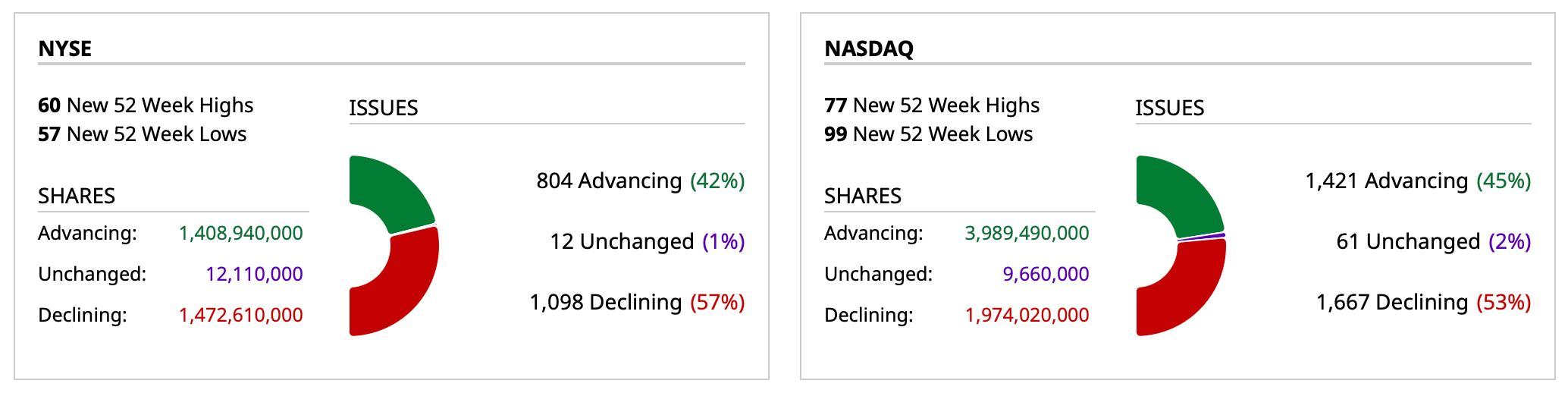The width and height of the screenshot is (1568, 393).
Task: Click the NASDAQ panel heading
Action: click(x=869, y=49)
